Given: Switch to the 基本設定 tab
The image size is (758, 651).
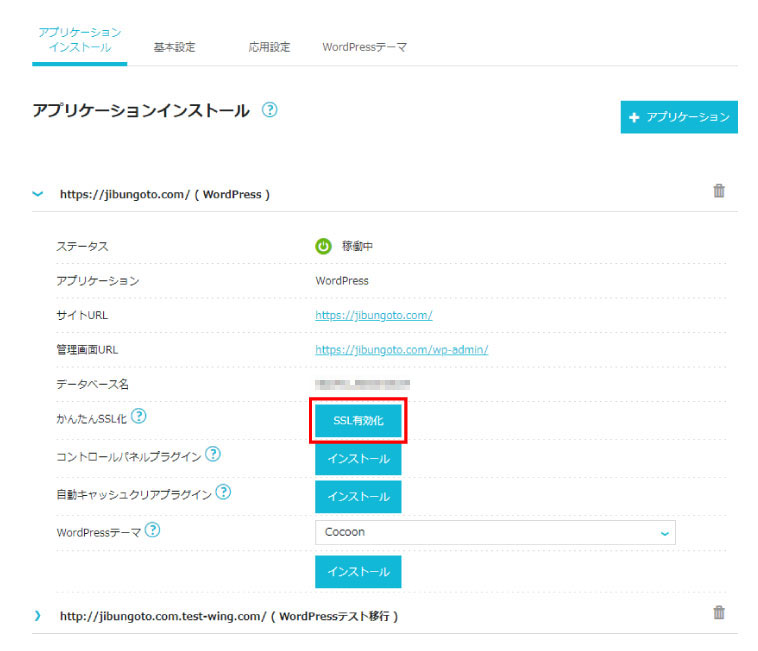Looking at the screenshot, I should [174, 47].
